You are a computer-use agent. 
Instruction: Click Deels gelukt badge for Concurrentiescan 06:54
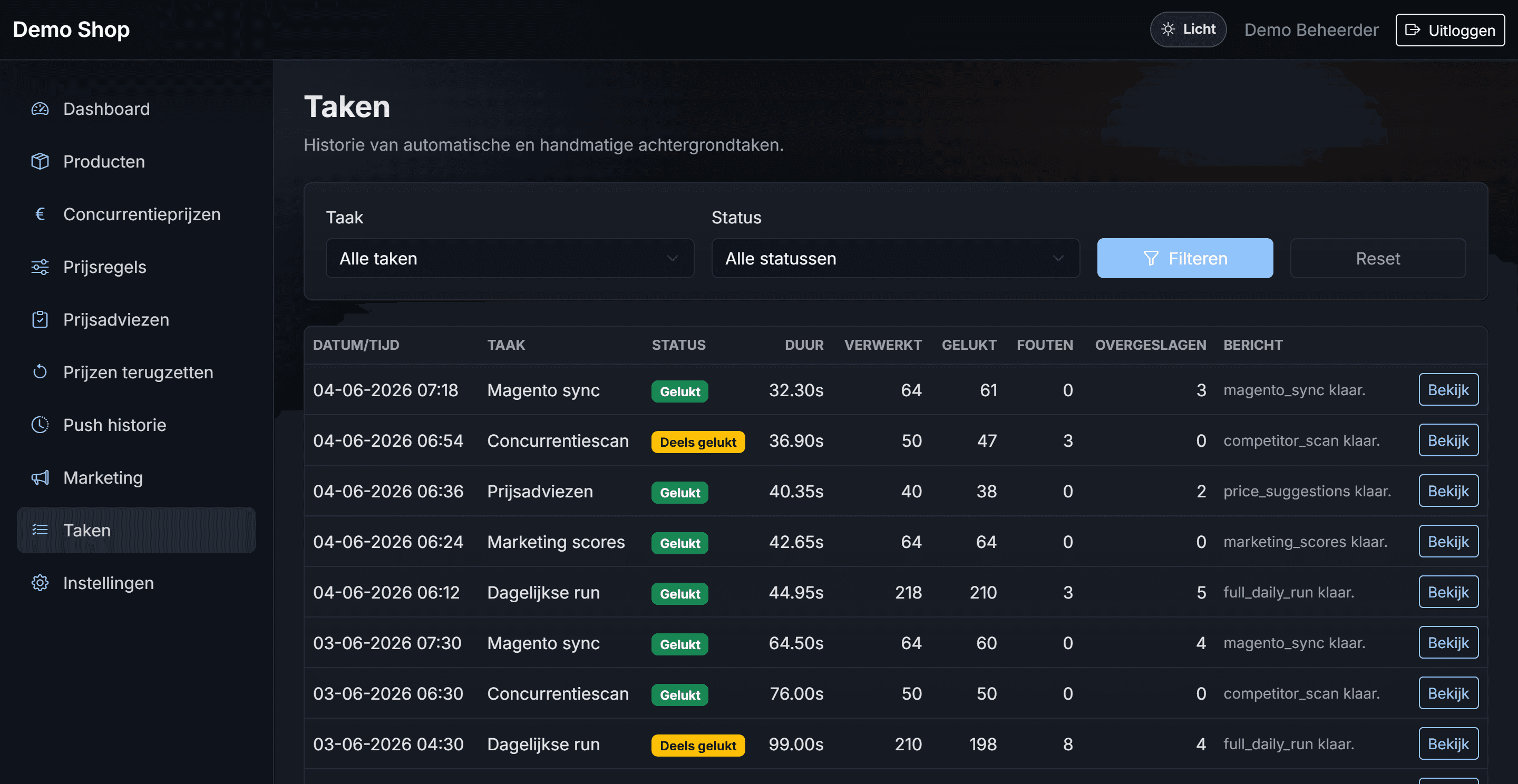(698, 443)
